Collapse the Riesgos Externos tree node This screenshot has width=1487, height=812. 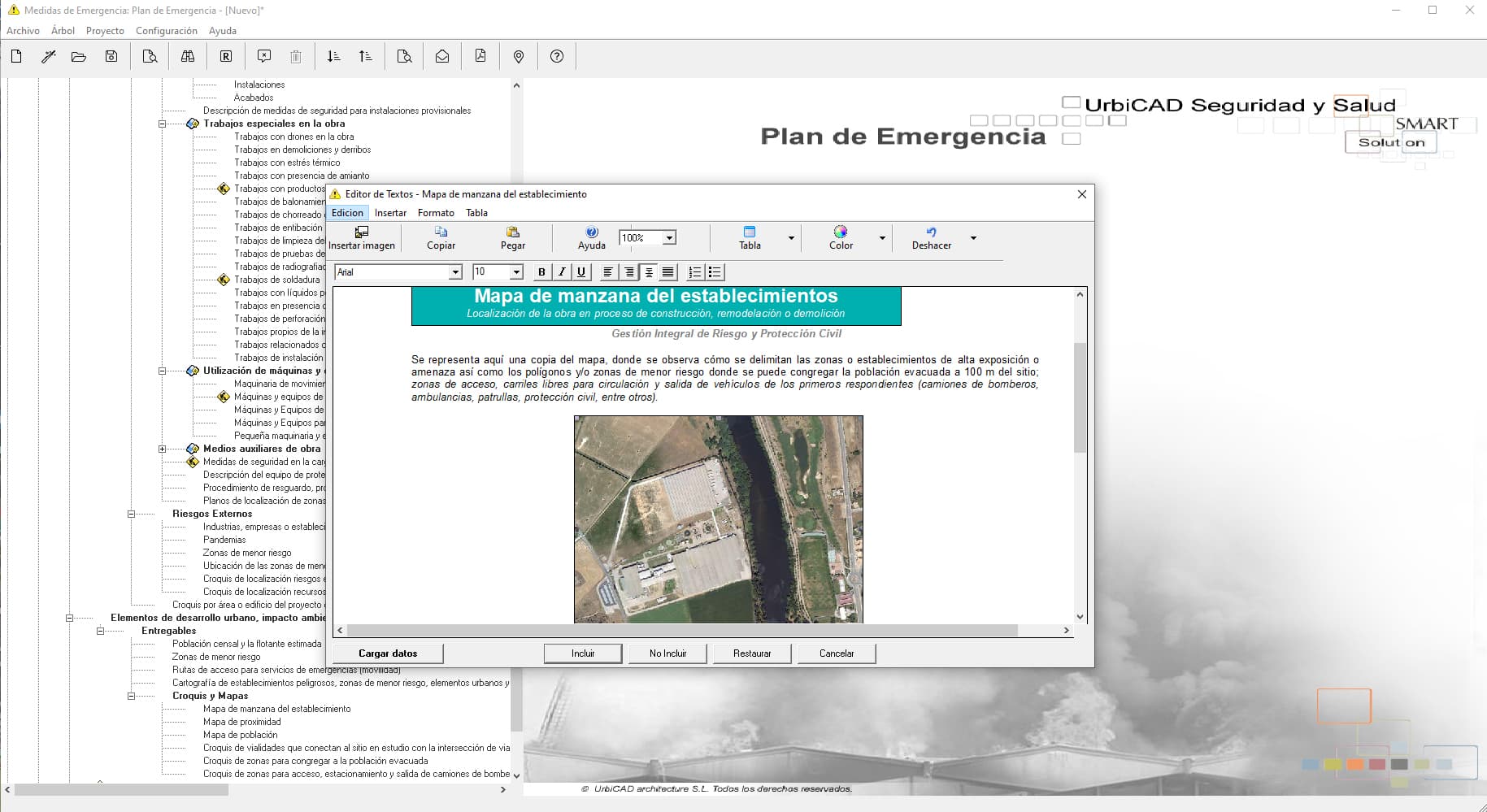pyautogui.click(x=131, y=514)
